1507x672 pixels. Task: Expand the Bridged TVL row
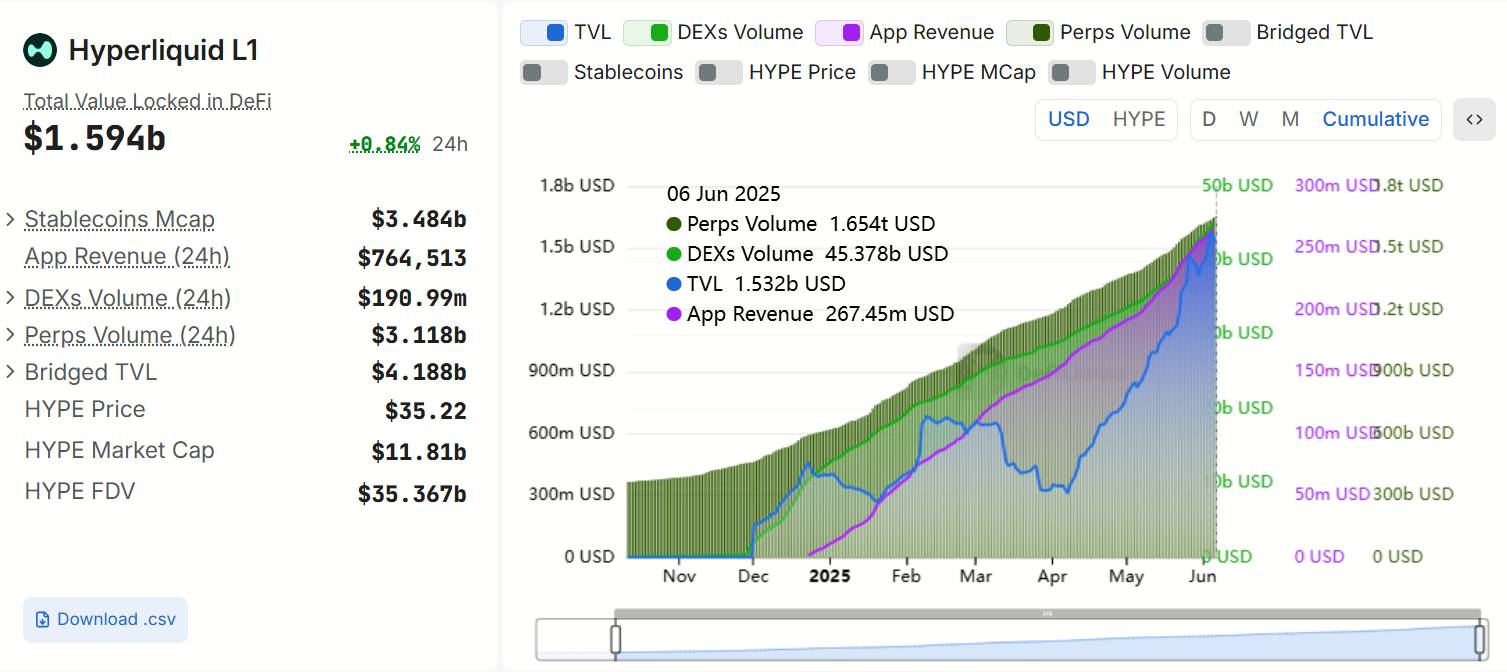coord(11,372)
